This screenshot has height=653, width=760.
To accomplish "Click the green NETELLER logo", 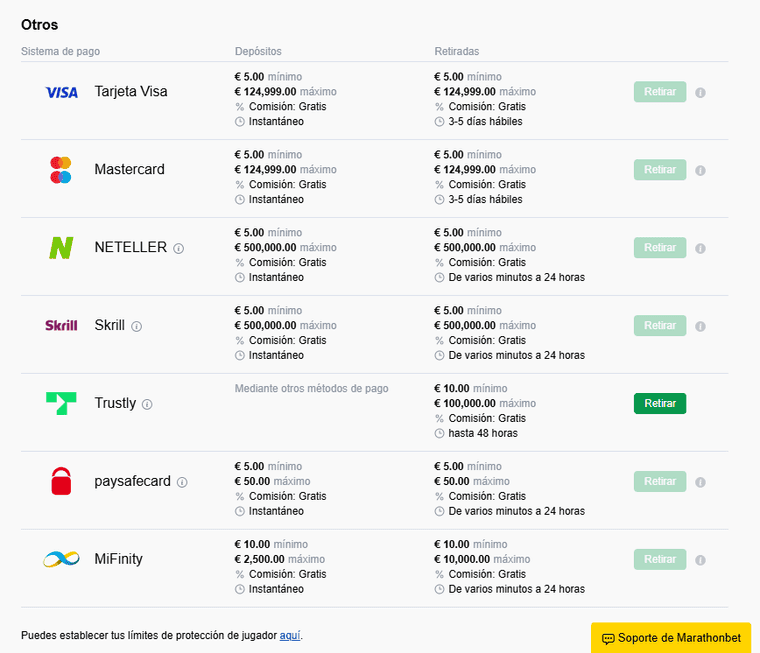I will point(61,248).
